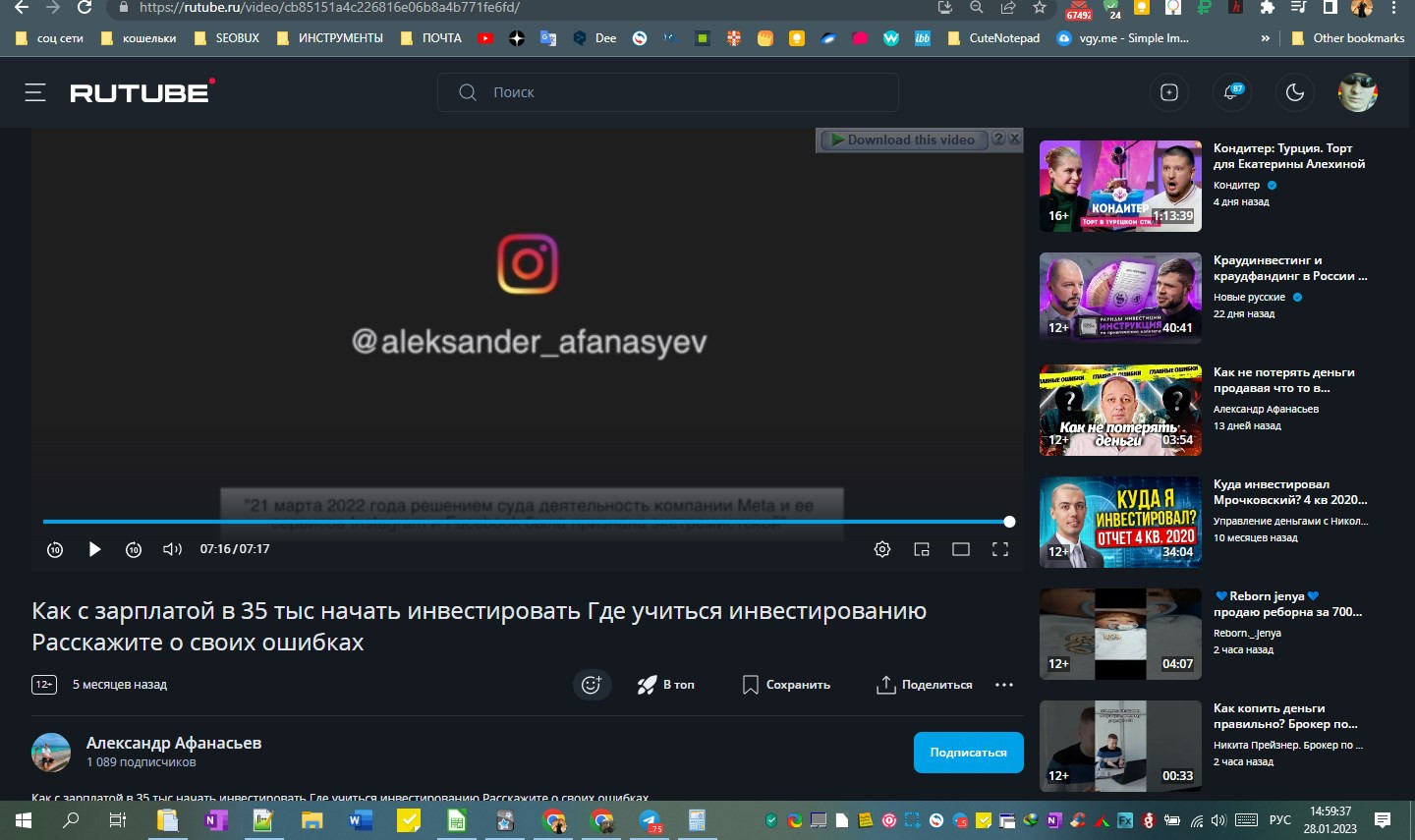Open help on the download overlay
The height and width of the screenshot is (840, 1415).
pos(998,139)
